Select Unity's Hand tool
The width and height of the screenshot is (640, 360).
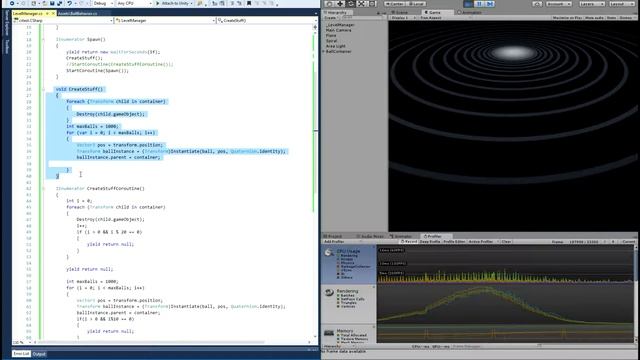click(329, 4)
